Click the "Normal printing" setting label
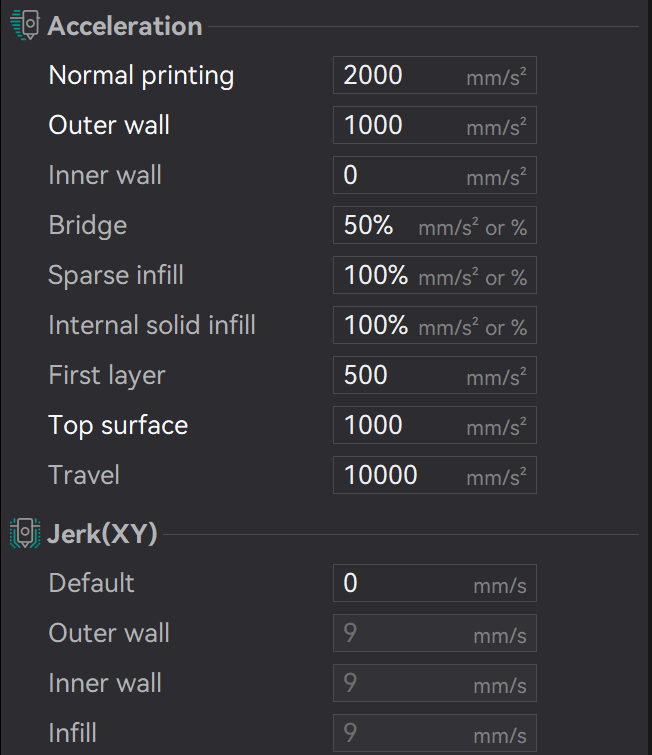This screenshot has height=755, width=652. (141, 75)
